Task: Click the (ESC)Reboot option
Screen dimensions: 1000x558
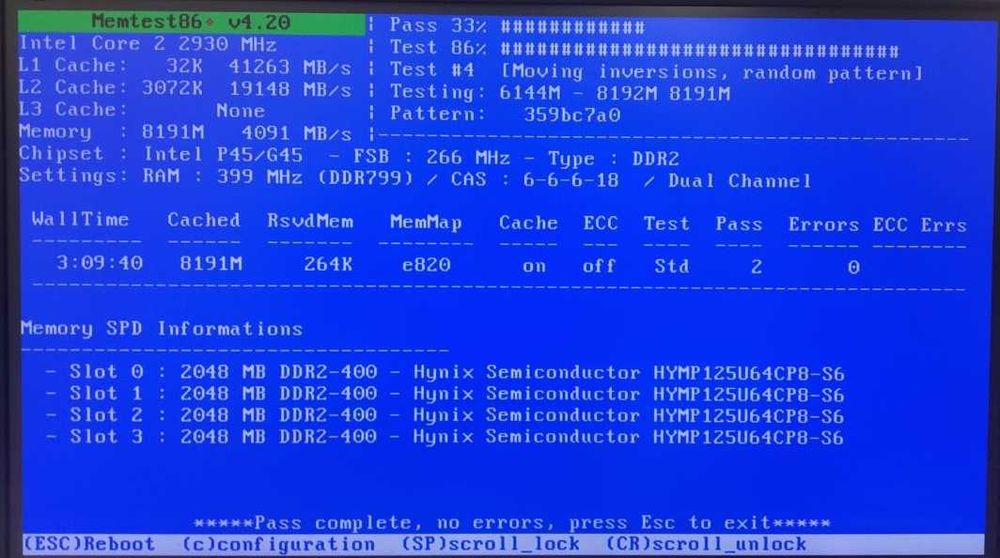Action: tap(89, 544)
